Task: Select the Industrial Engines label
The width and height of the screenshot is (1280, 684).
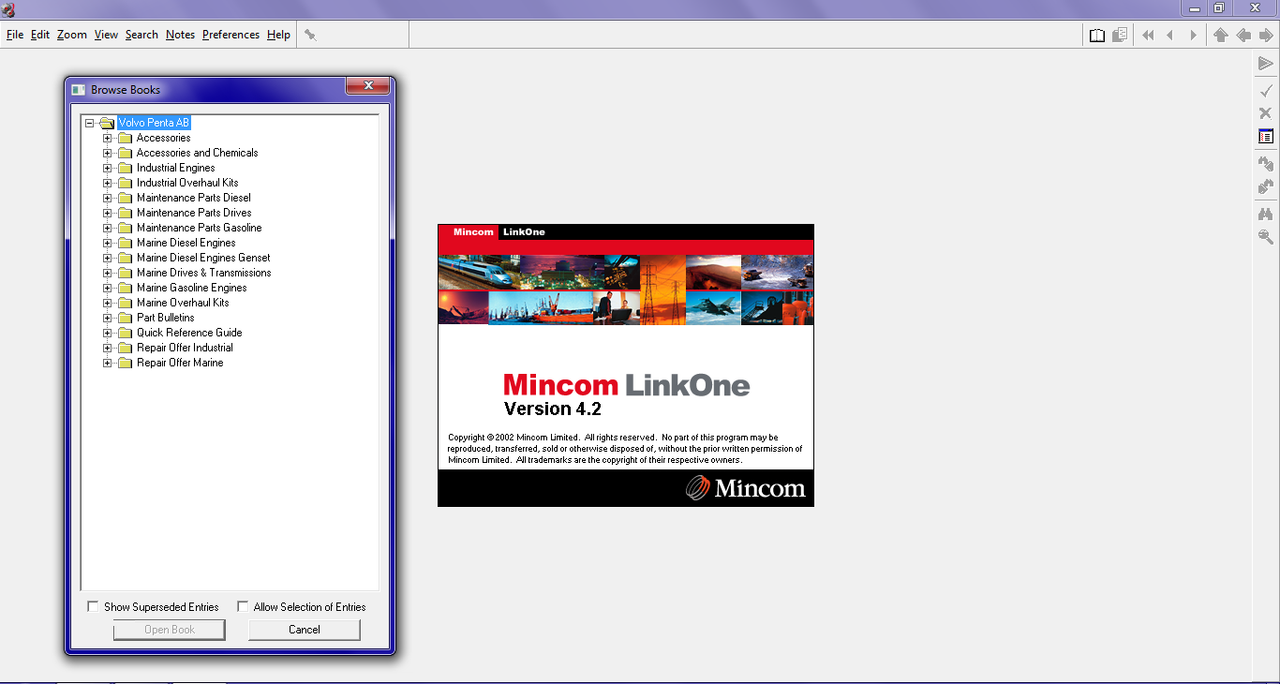Action: pos(176,168)
